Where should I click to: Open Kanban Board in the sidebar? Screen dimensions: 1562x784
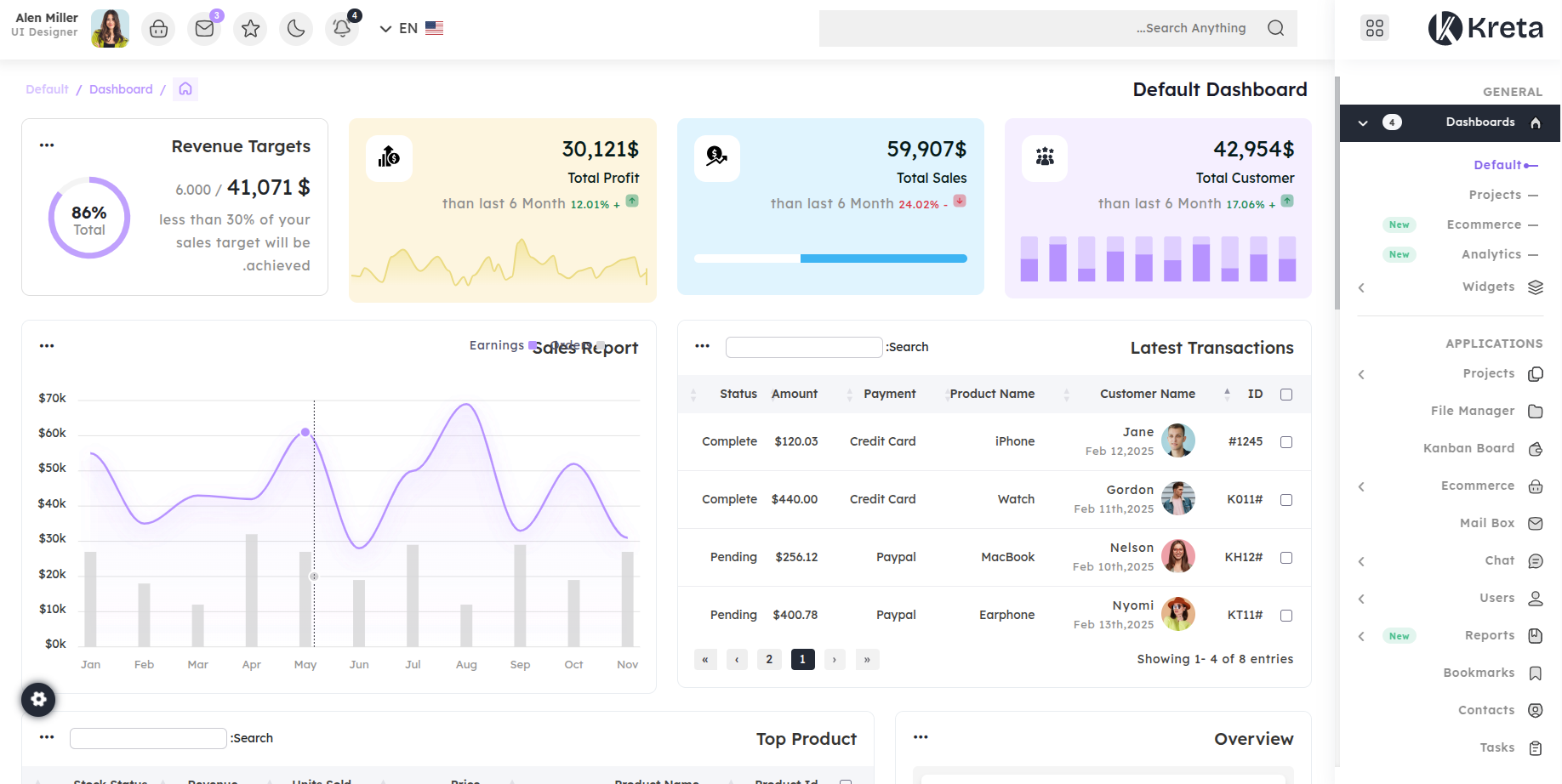tap(1469, 448)
